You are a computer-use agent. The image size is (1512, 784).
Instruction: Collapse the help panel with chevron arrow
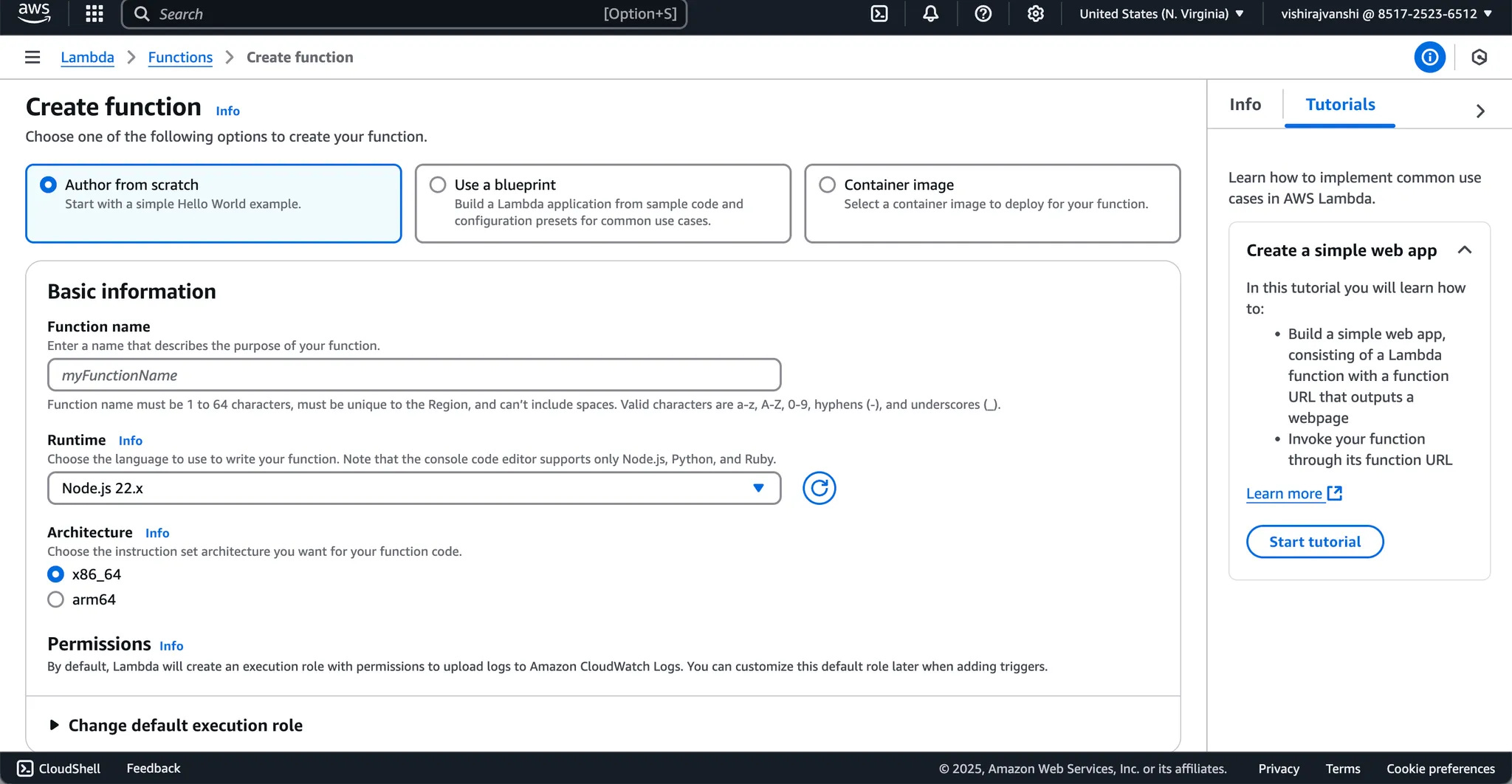click(x=1480, y=111)
